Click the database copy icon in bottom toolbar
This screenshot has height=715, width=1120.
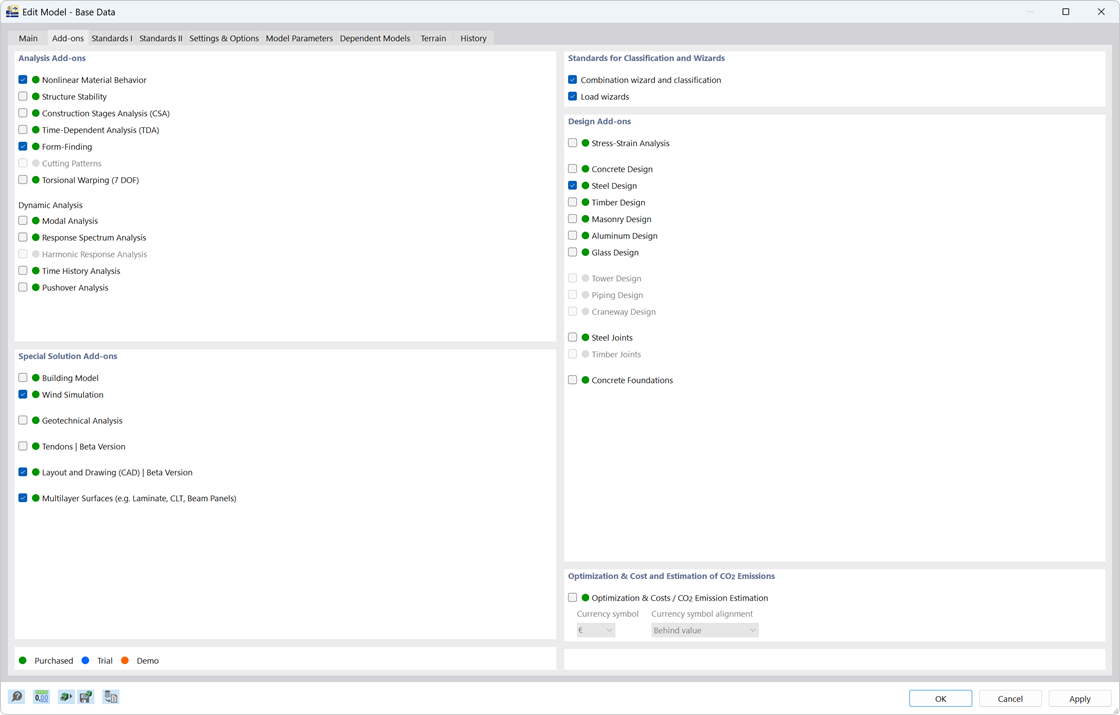coord(111,696)
